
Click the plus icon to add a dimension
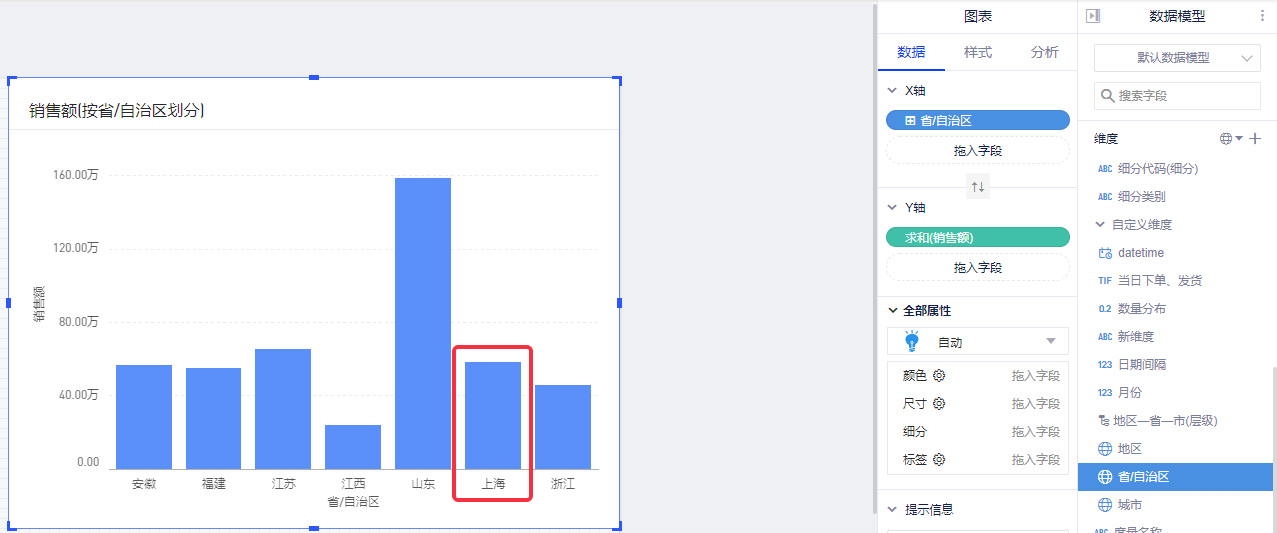point(1256,139)
